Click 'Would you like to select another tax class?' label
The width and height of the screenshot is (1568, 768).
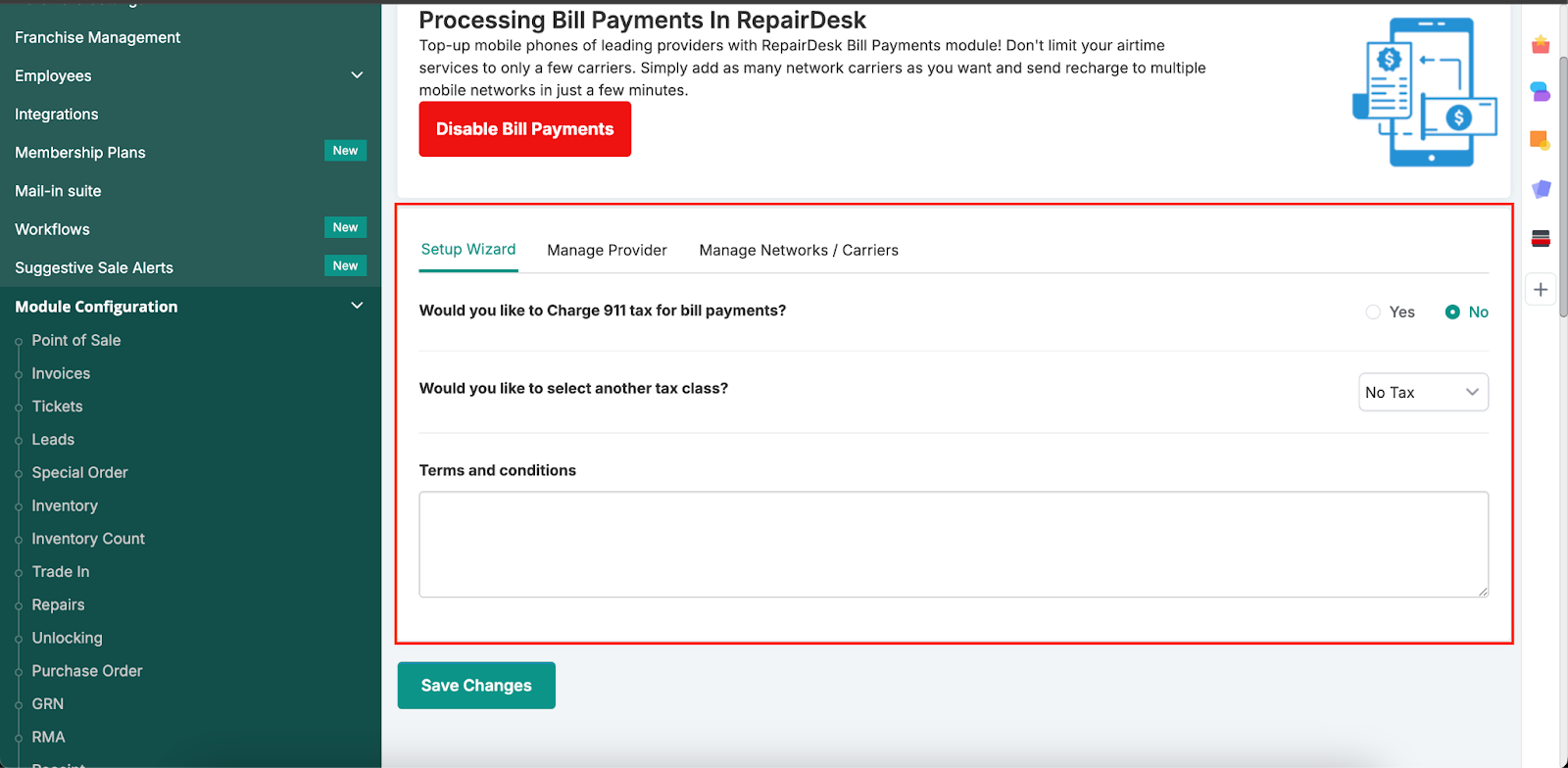click(x=573, y=389)
